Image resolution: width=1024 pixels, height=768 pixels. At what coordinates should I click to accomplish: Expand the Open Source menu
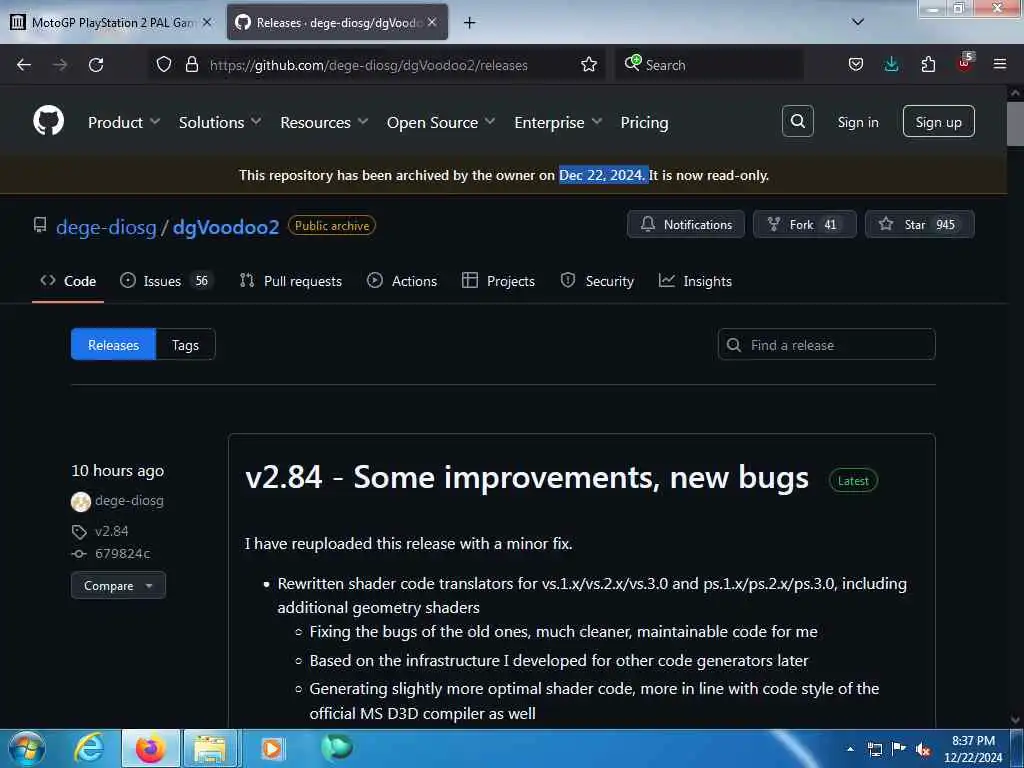pyautogui.click(x=441, y=122)
